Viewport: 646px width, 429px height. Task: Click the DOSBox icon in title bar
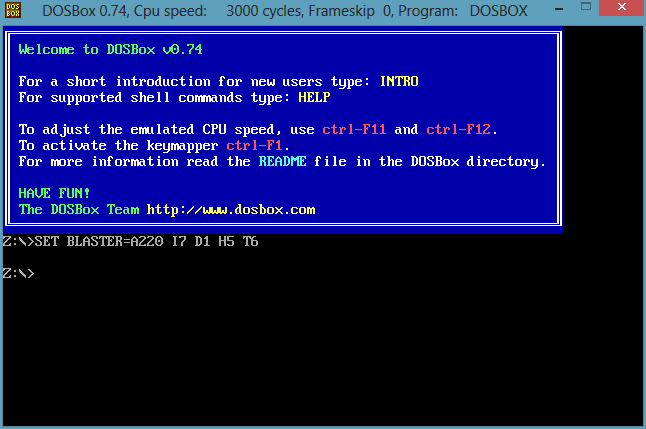13,10
